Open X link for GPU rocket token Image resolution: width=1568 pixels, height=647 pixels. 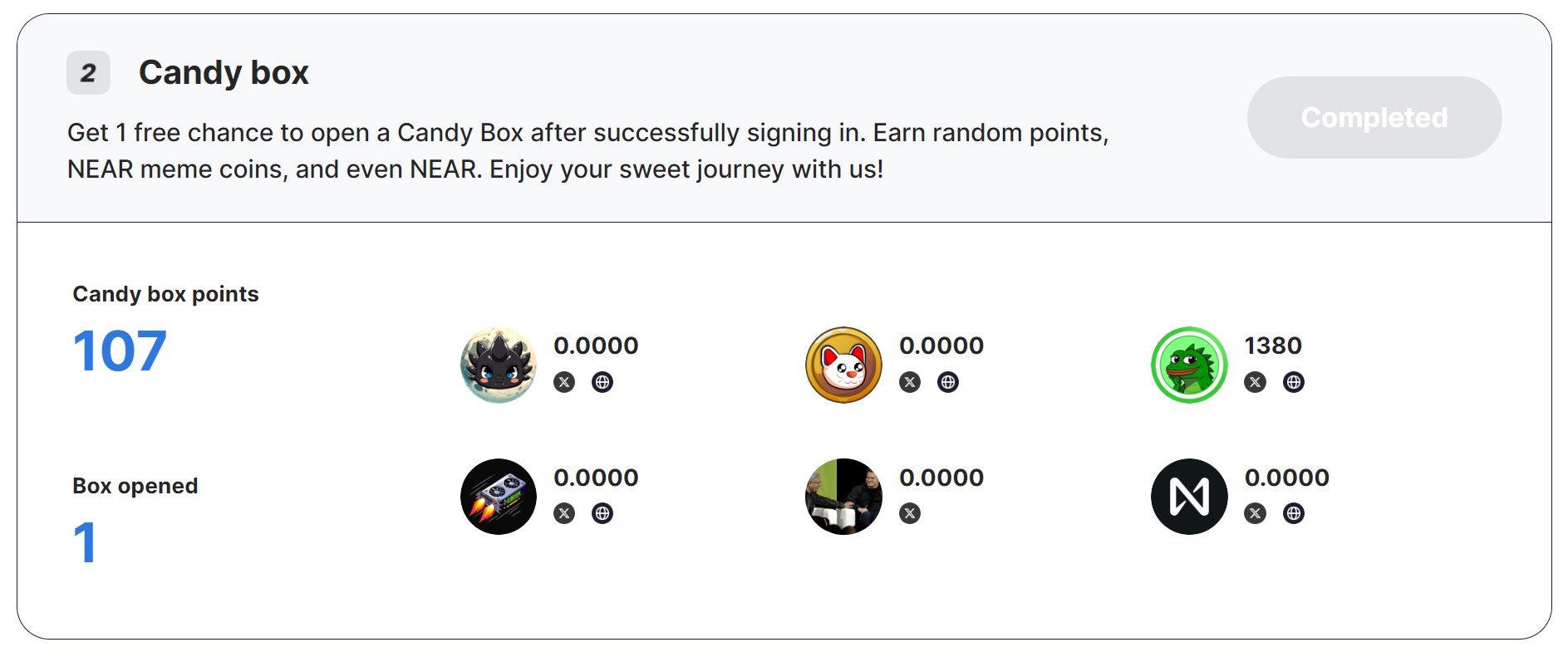(564, 513)
